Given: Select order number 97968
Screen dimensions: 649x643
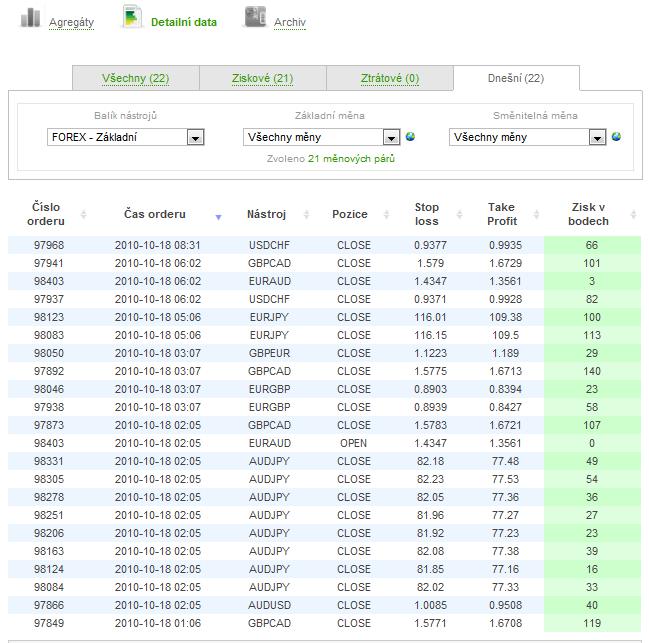Looking at the screenshot, I should click(x=49, y=245).
